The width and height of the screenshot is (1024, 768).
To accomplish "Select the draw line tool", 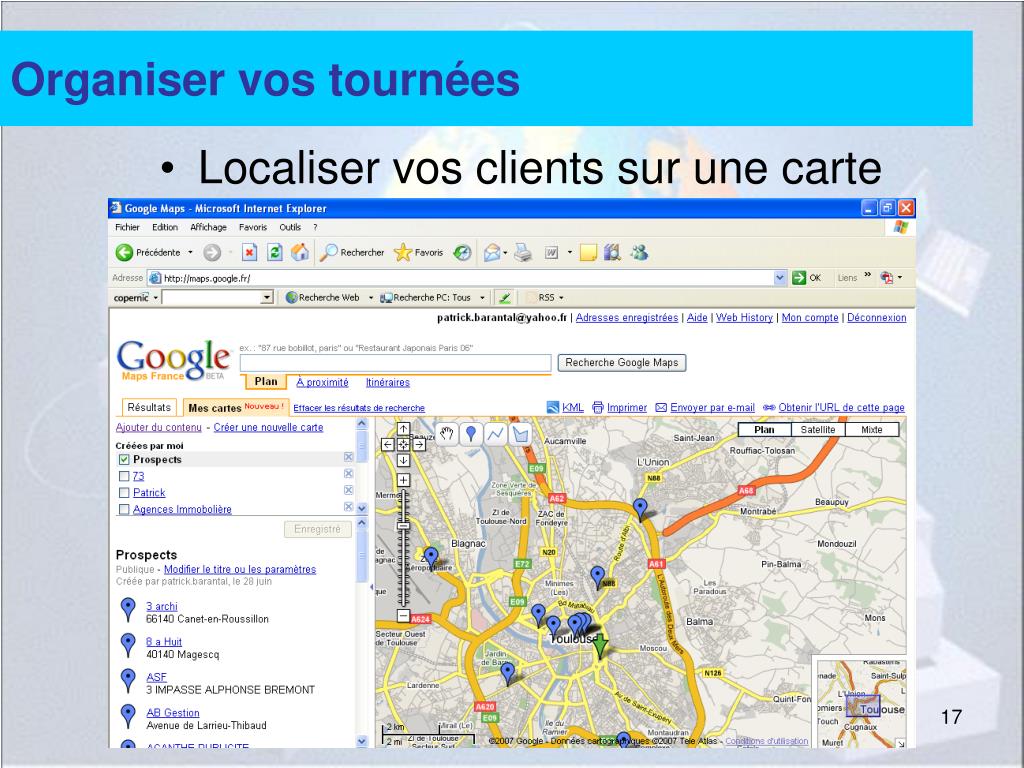I will coord(496,434).
